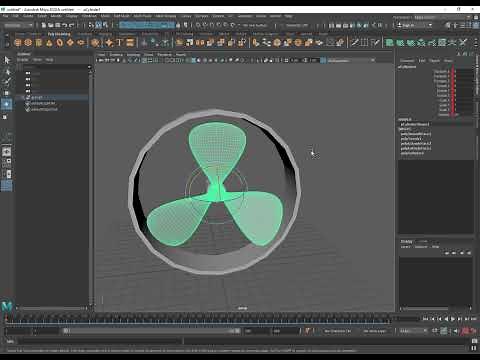The height and width of the screenshot is (360, 480).
Task: Go to start of playback range
Action: (x=425, y=319)
